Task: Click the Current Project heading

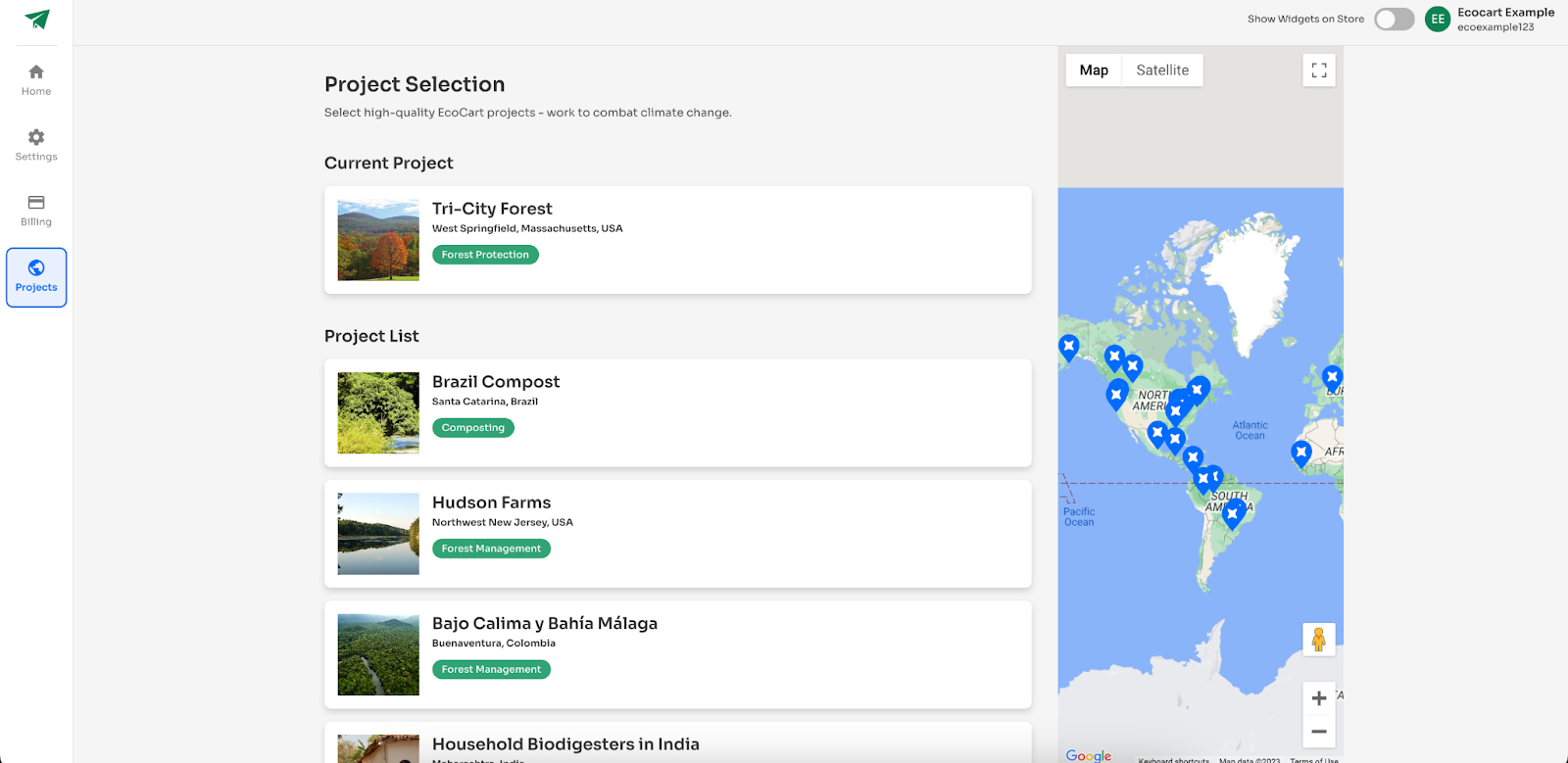Action: 389,163
